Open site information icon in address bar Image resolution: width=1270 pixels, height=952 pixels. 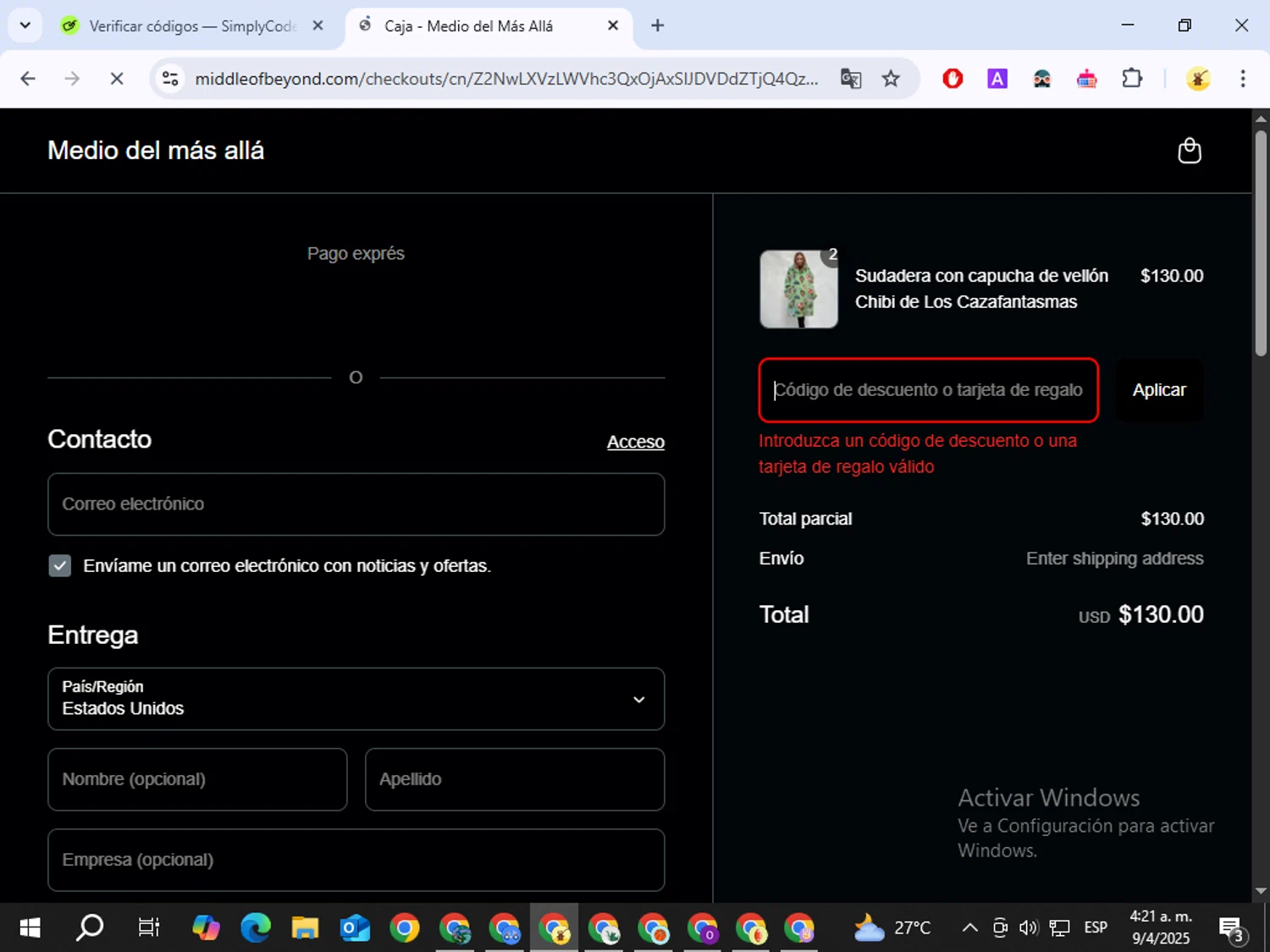tap(170, 79)
